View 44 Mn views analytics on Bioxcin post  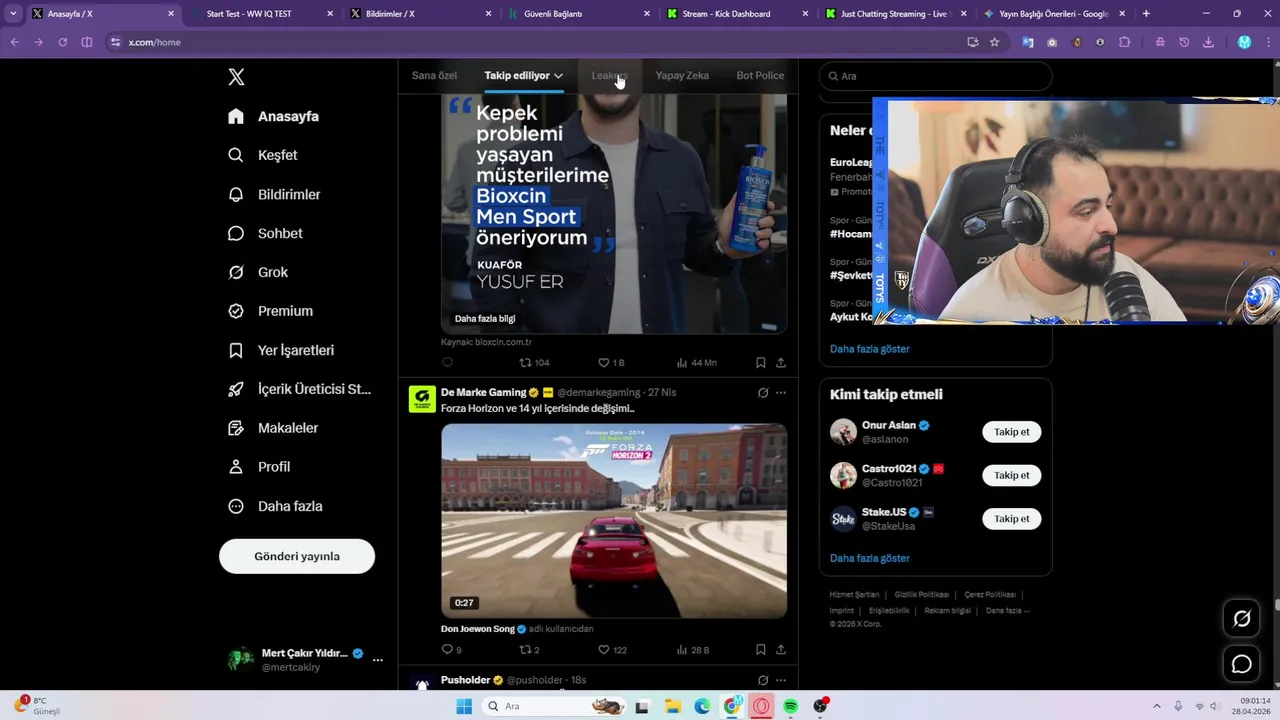point(697,362)
